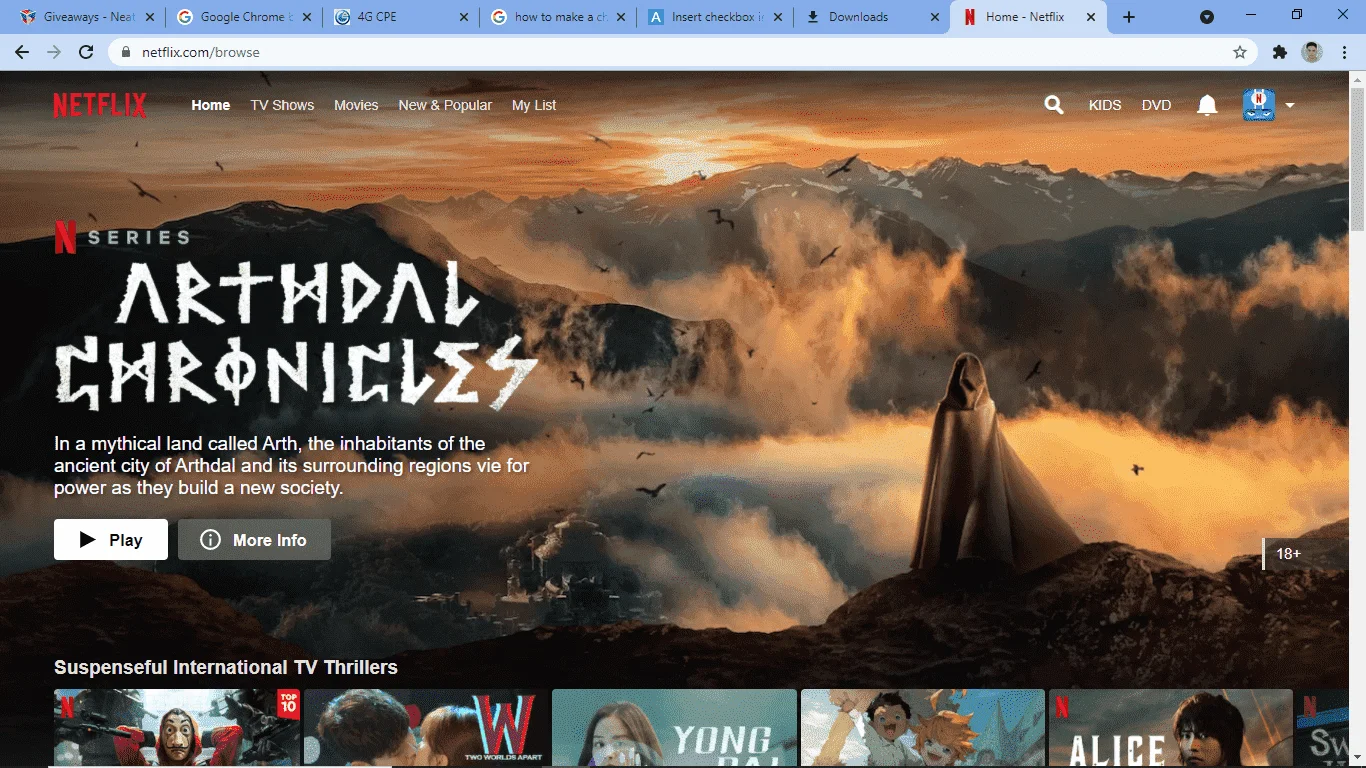Click the 'Suspenseful International TV Thrillers' row heading

(226, 667)
